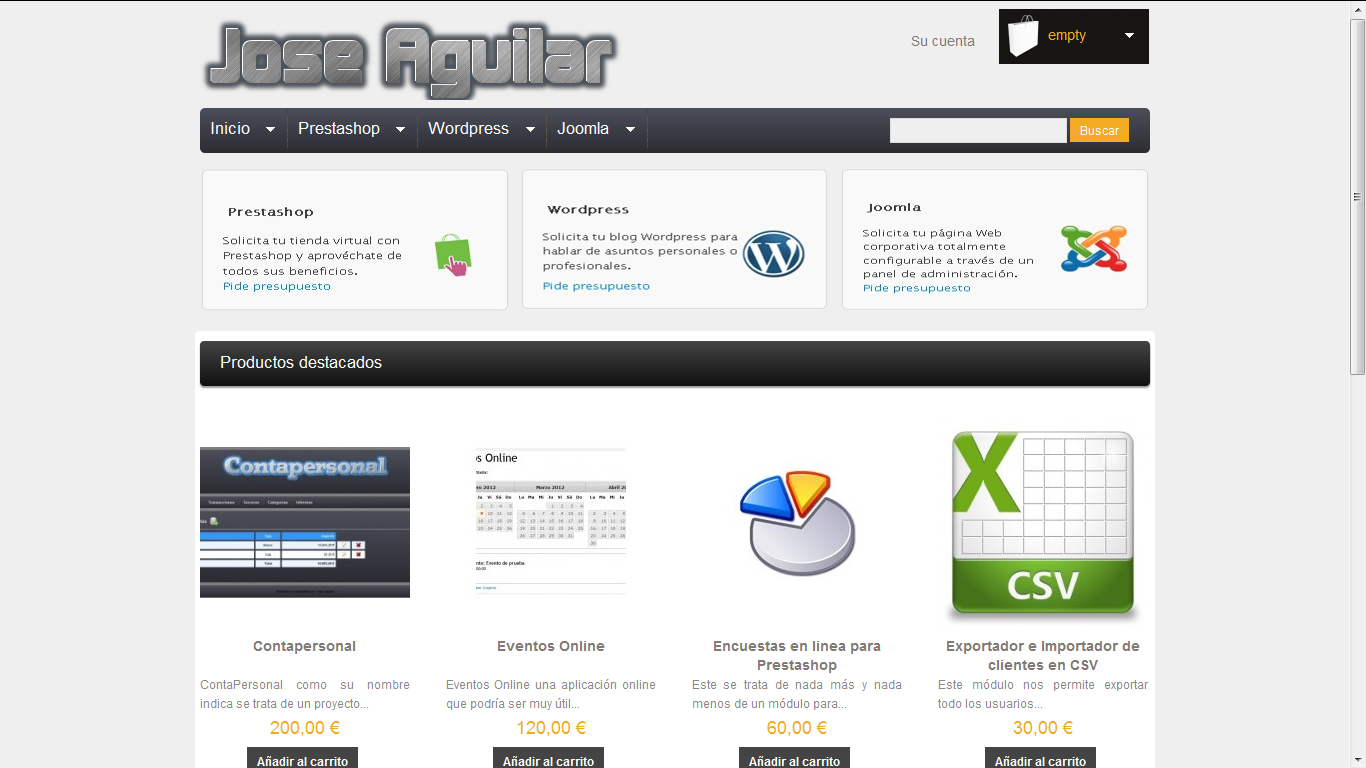Click the shopping bag cart icon

click(1023, 36)
